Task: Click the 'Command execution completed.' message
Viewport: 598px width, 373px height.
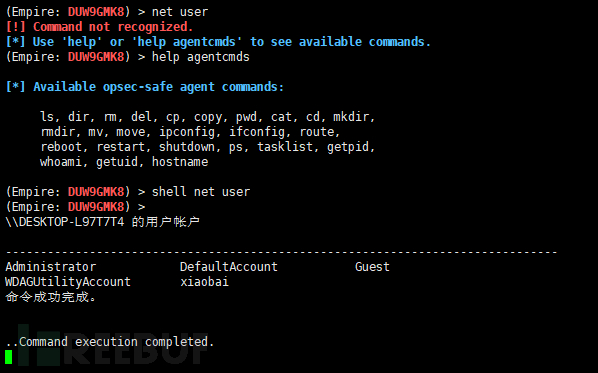Action: coord(117,342)
